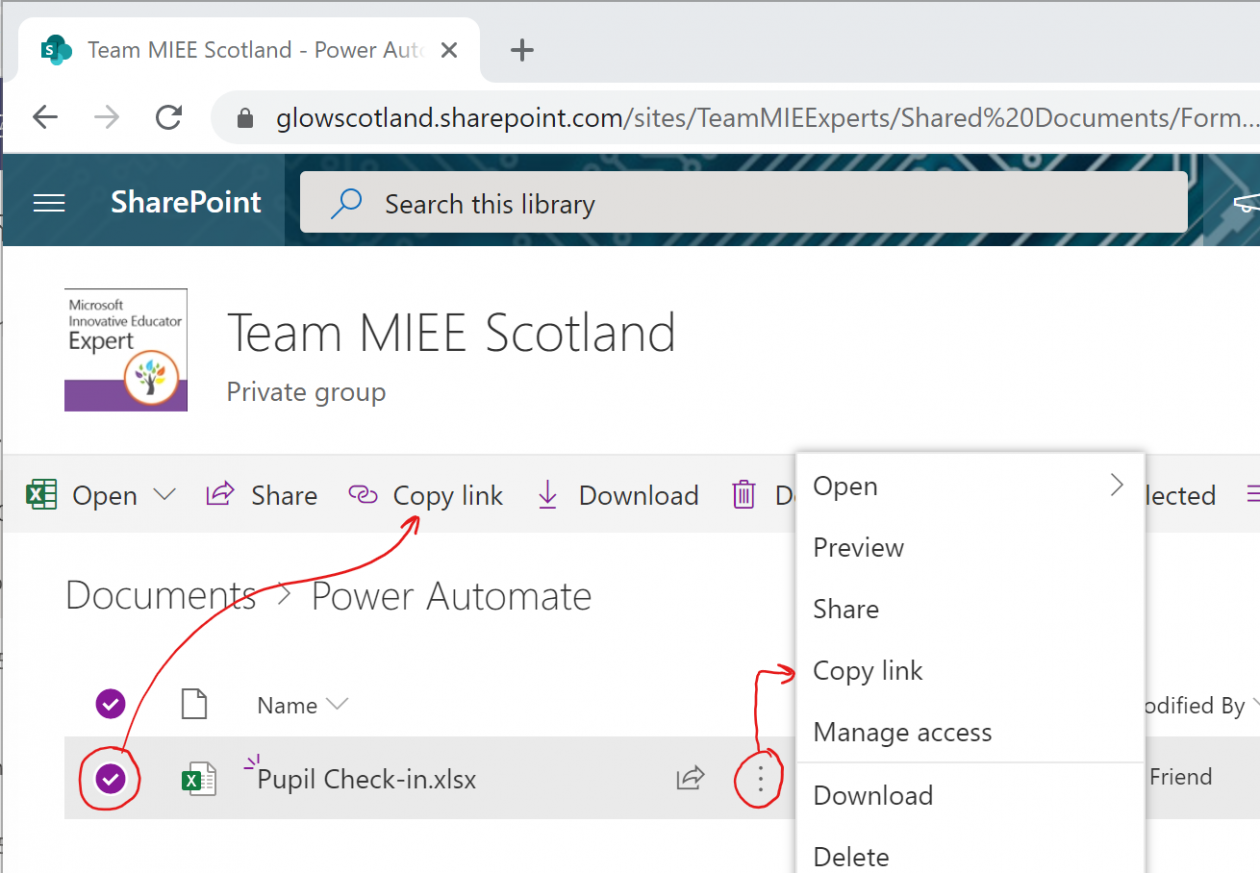1260x873 pixels.
Task: Click the Share button label in toolbar
Action: point(284,495)
